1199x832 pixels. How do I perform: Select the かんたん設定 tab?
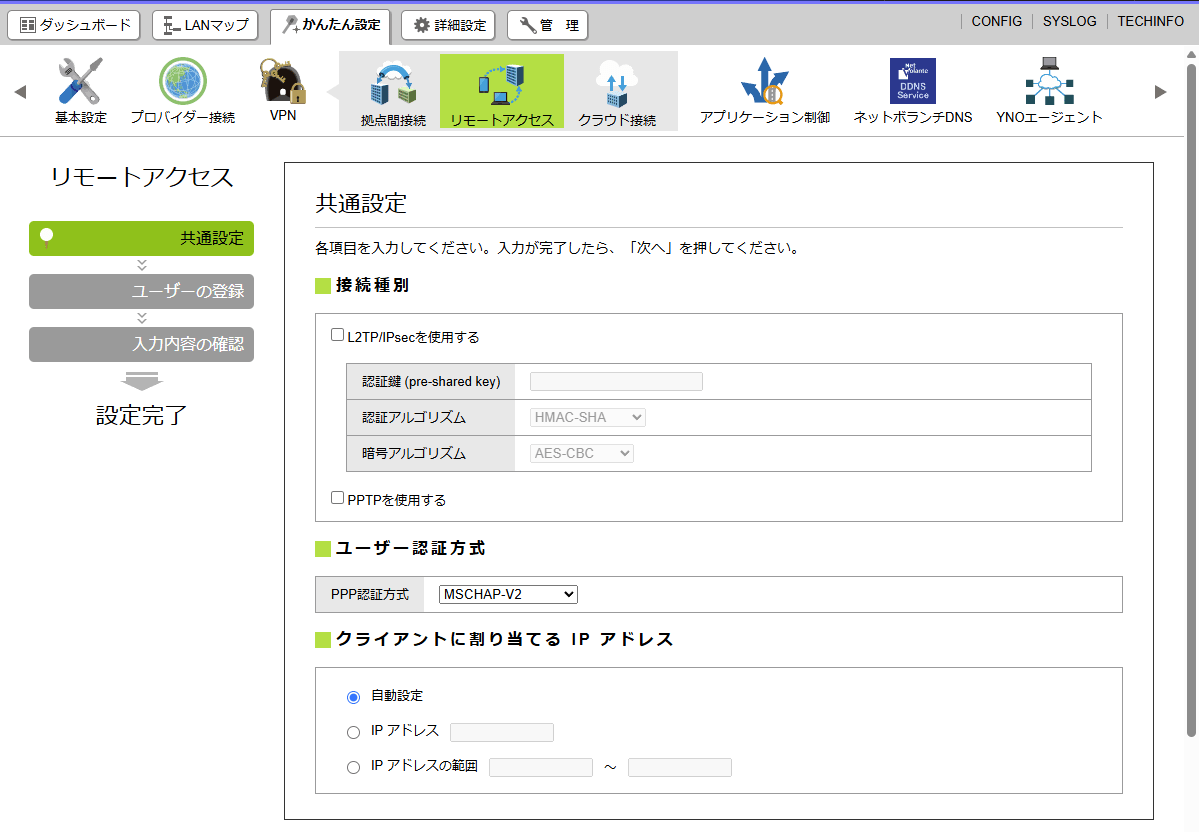point(330,26)
